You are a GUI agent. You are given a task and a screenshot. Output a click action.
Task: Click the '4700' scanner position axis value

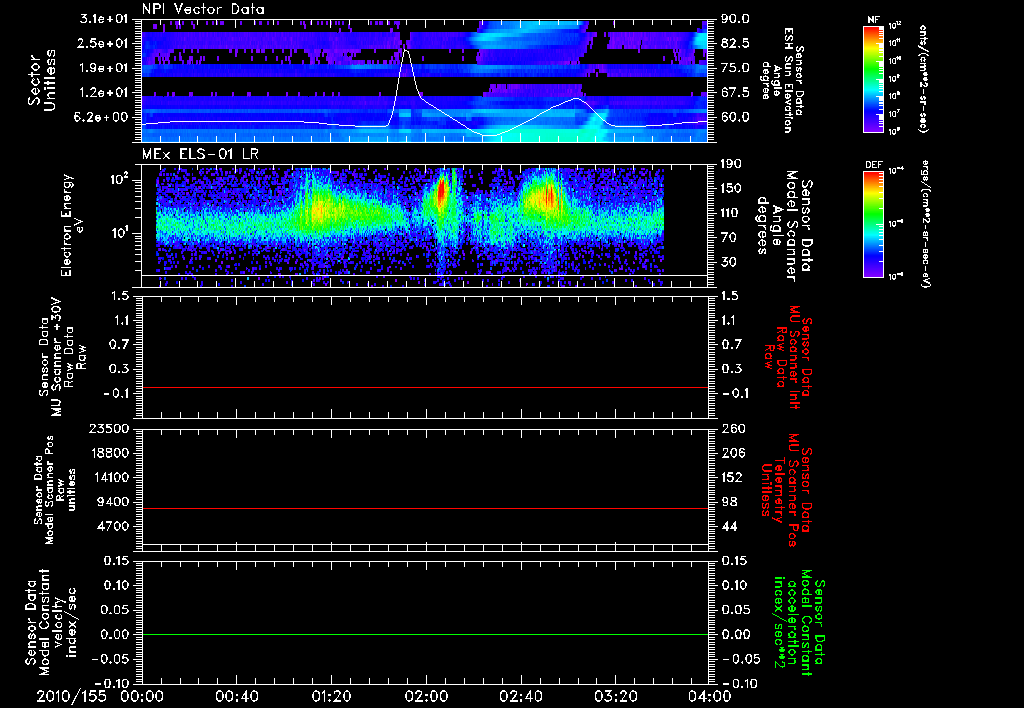[x=115, y=526]
